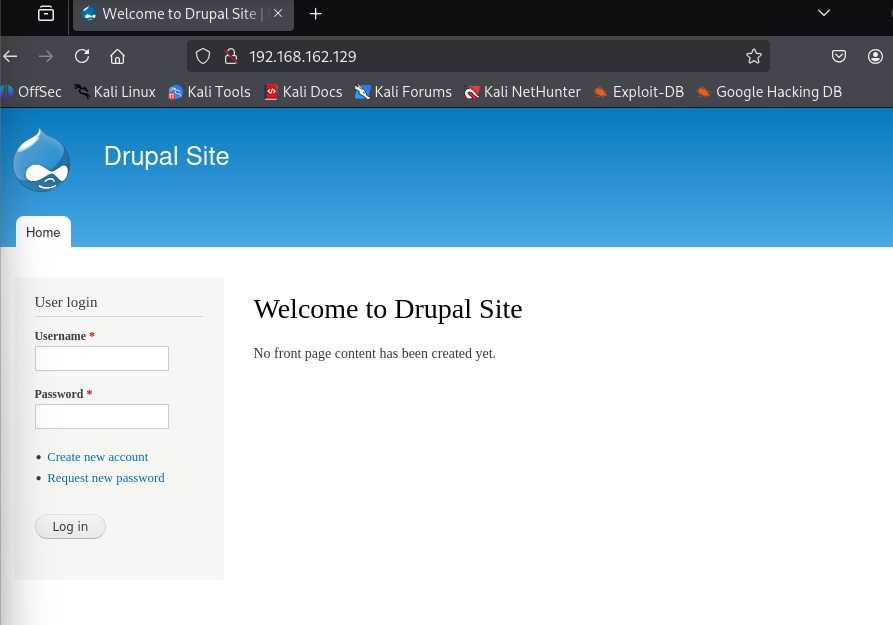Follow the Create new account link

click(97, 457)
